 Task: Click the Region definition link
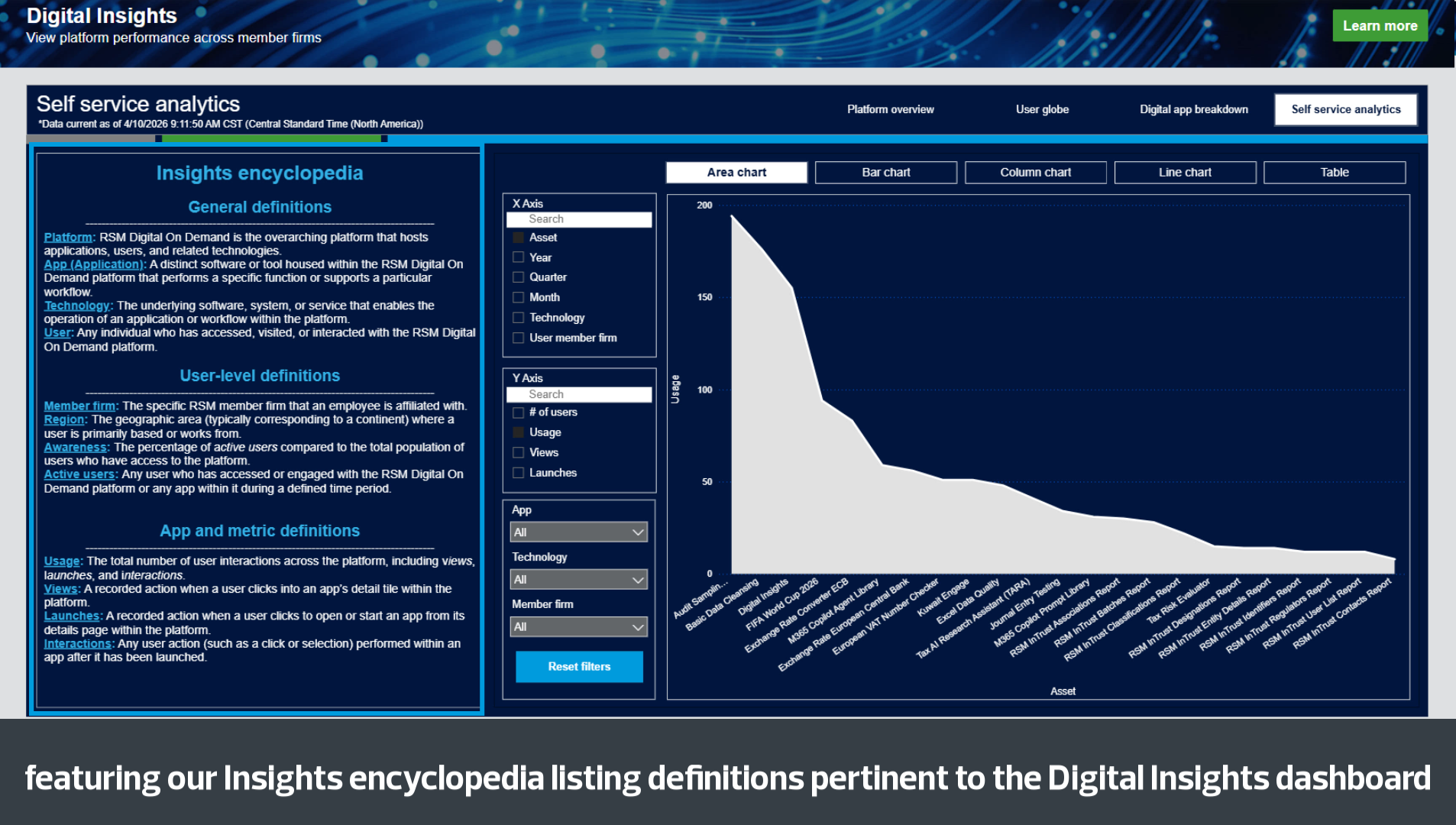coord(64,420)
